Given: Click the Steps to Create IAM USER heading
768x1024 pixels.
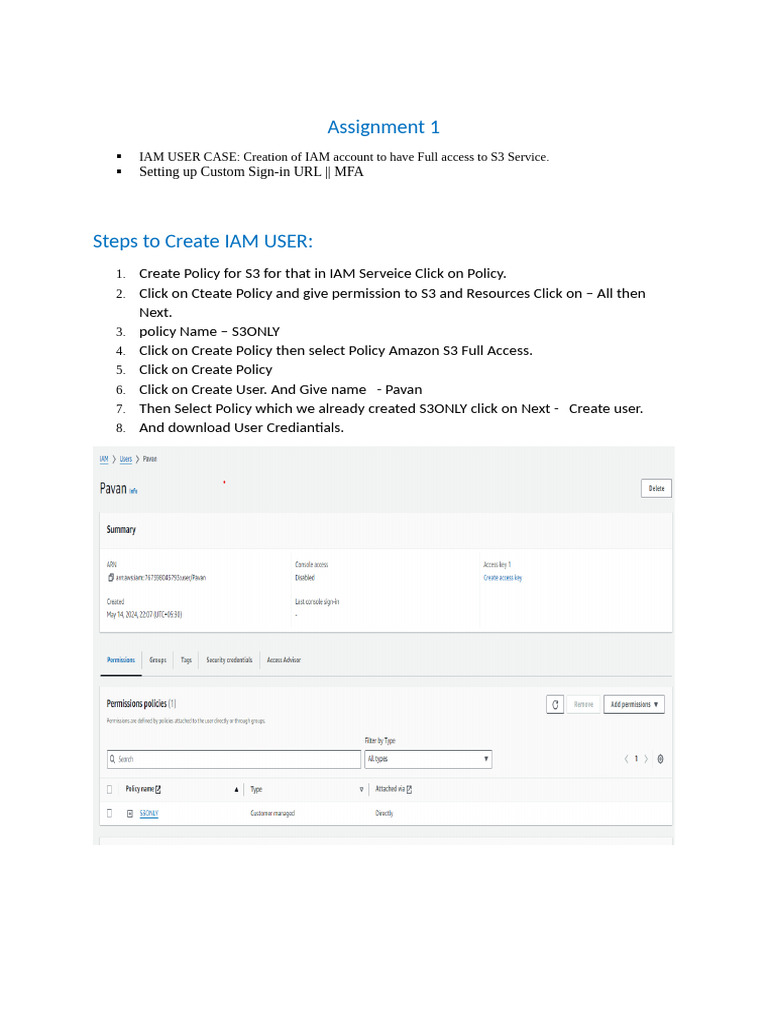Looking at the screenshot, I should 202,241.
